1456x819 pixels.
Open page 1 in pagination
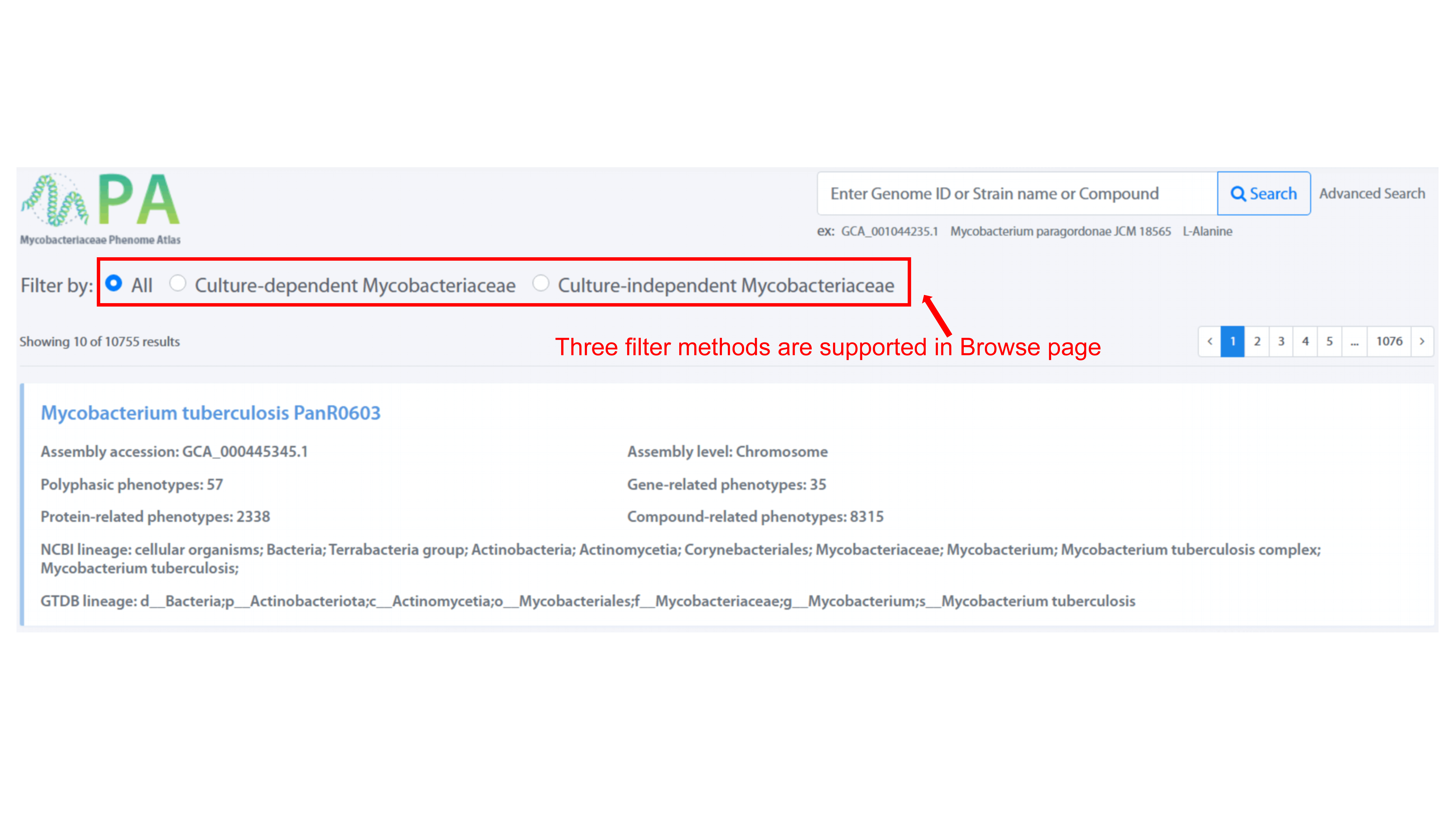(1233, 341)
